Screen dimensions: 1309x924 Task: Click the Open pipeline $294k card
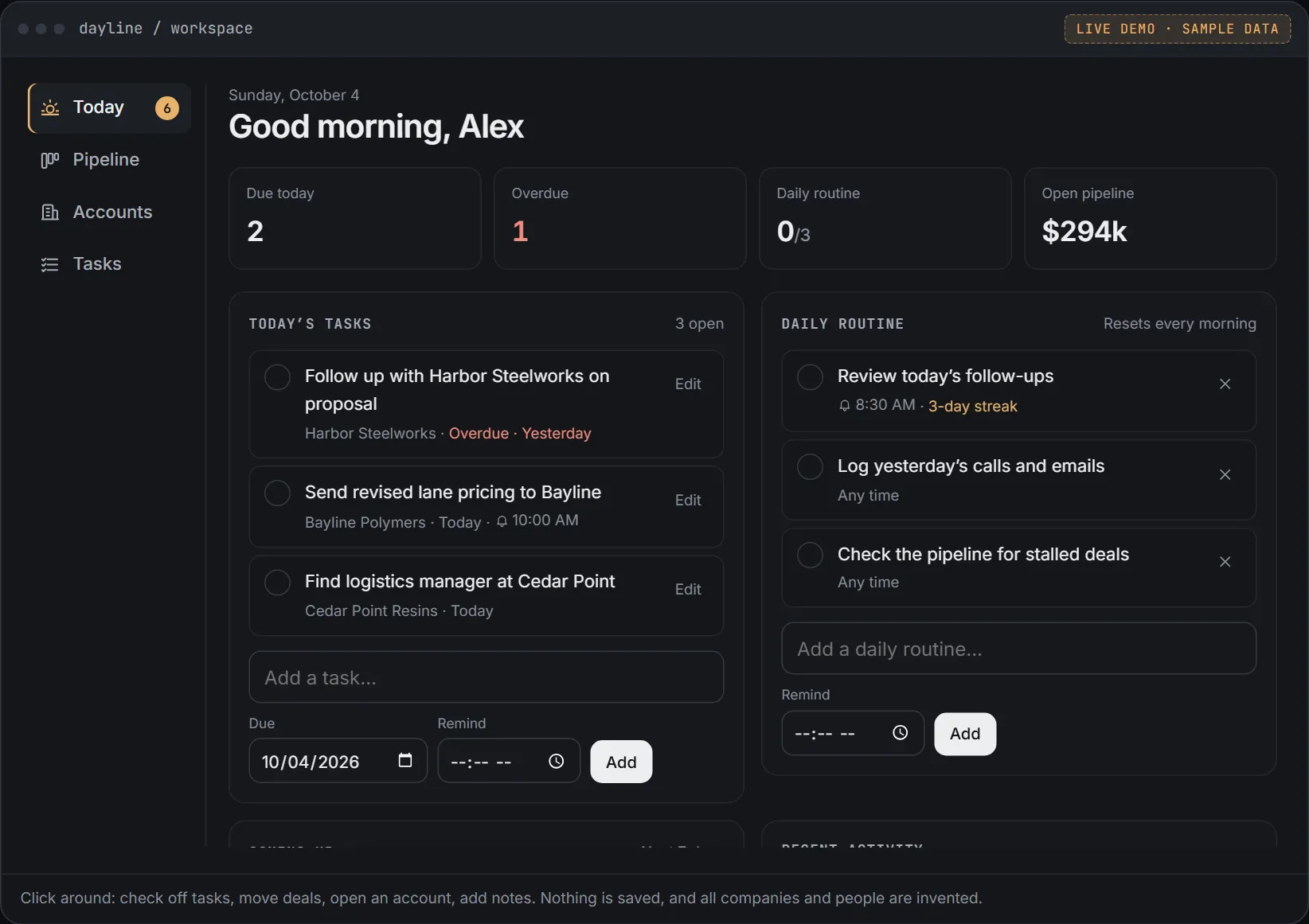tap(1151, 218)
